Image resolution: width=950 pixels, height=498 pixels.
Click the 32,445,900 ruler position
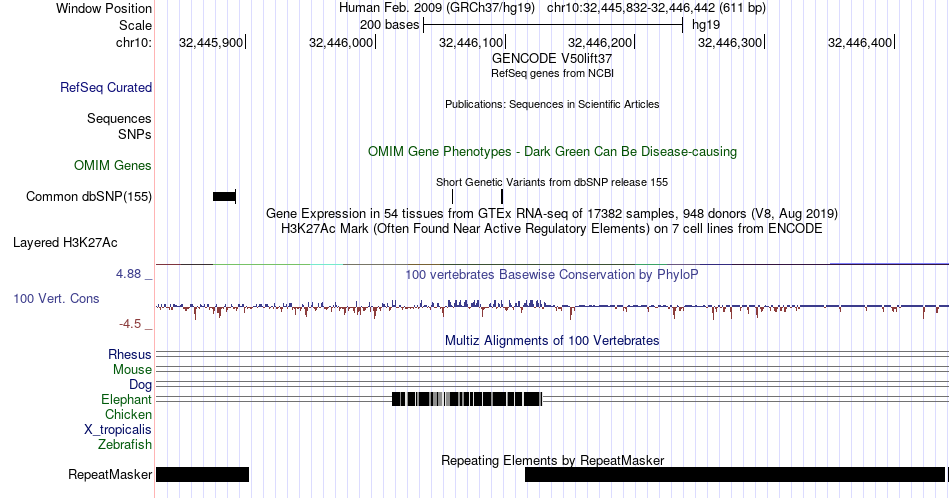[x=211, y=42]
